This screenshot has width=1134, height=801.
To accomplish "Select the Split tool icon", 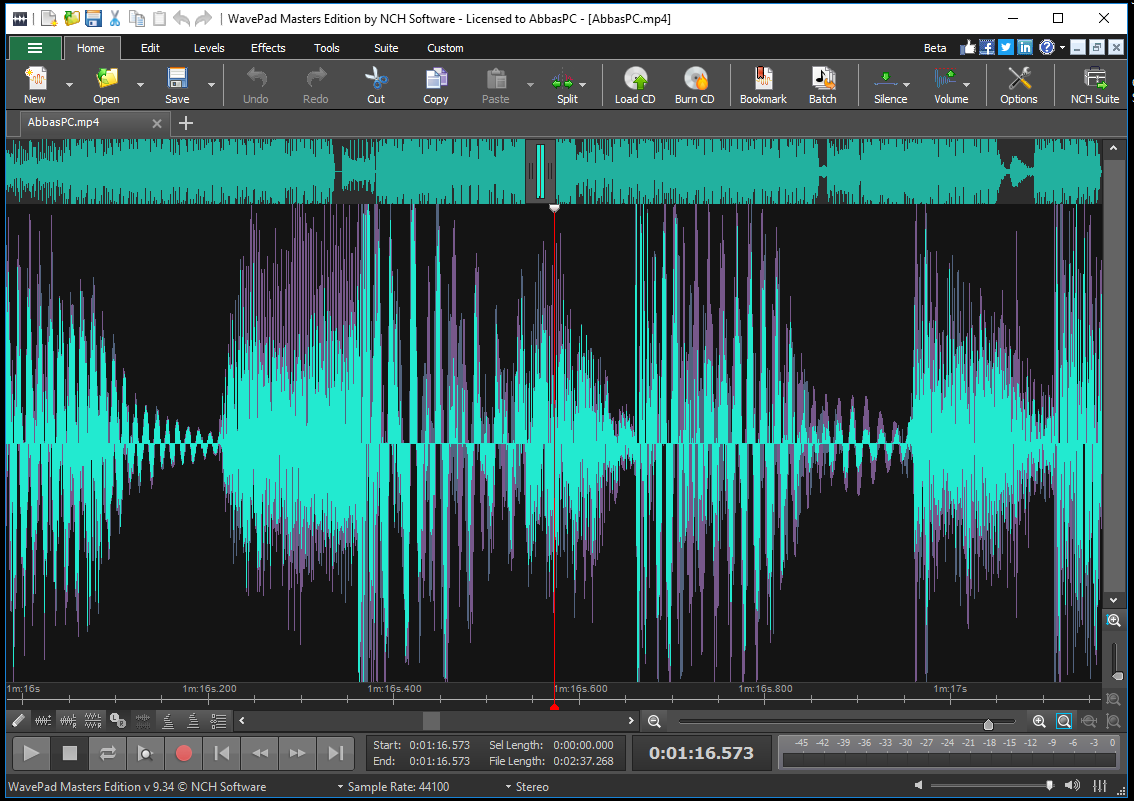I will [x=563, y=79].
